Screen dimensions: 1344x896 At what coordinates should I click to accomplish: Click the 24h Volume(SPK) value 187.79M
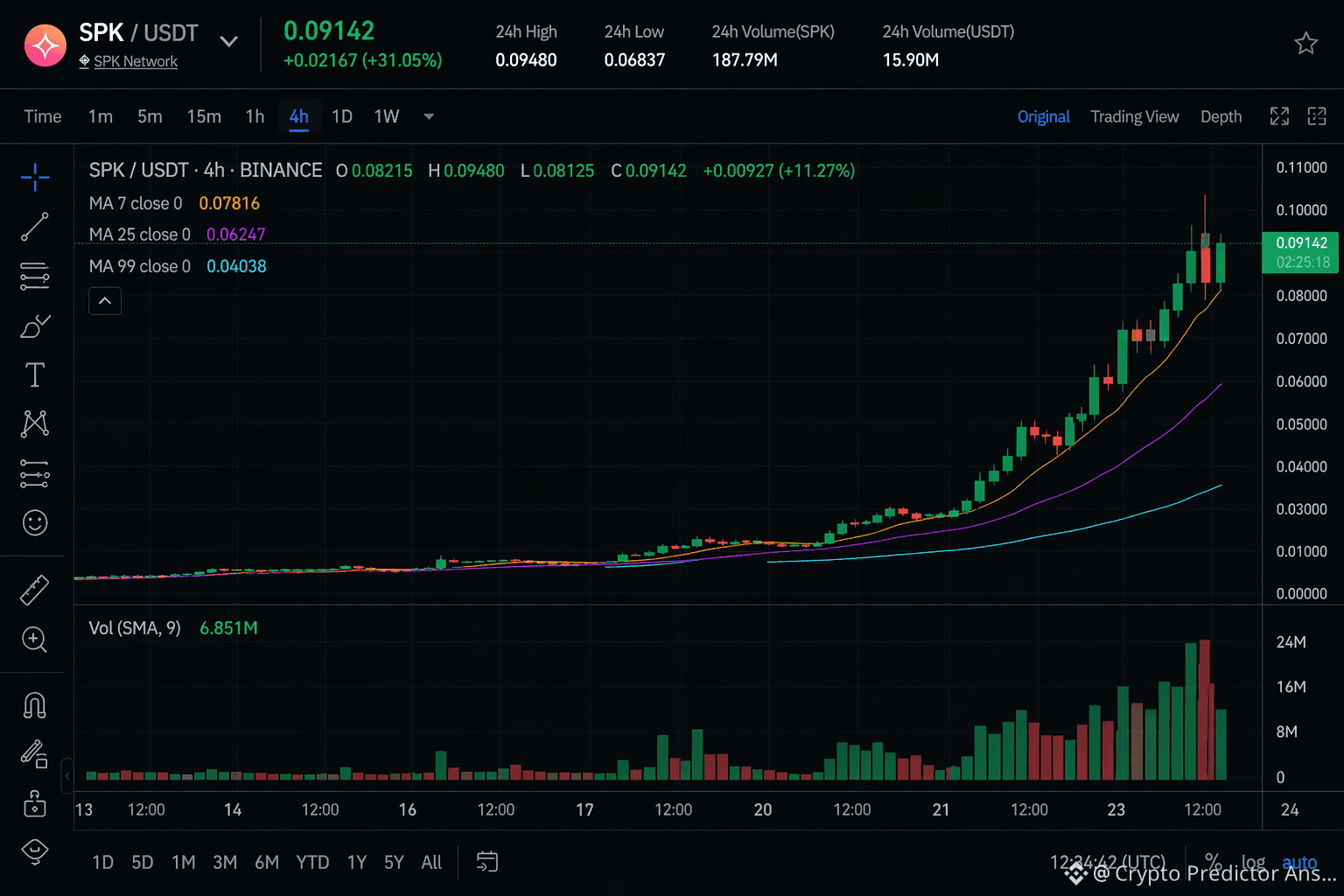tap(745, 60)
